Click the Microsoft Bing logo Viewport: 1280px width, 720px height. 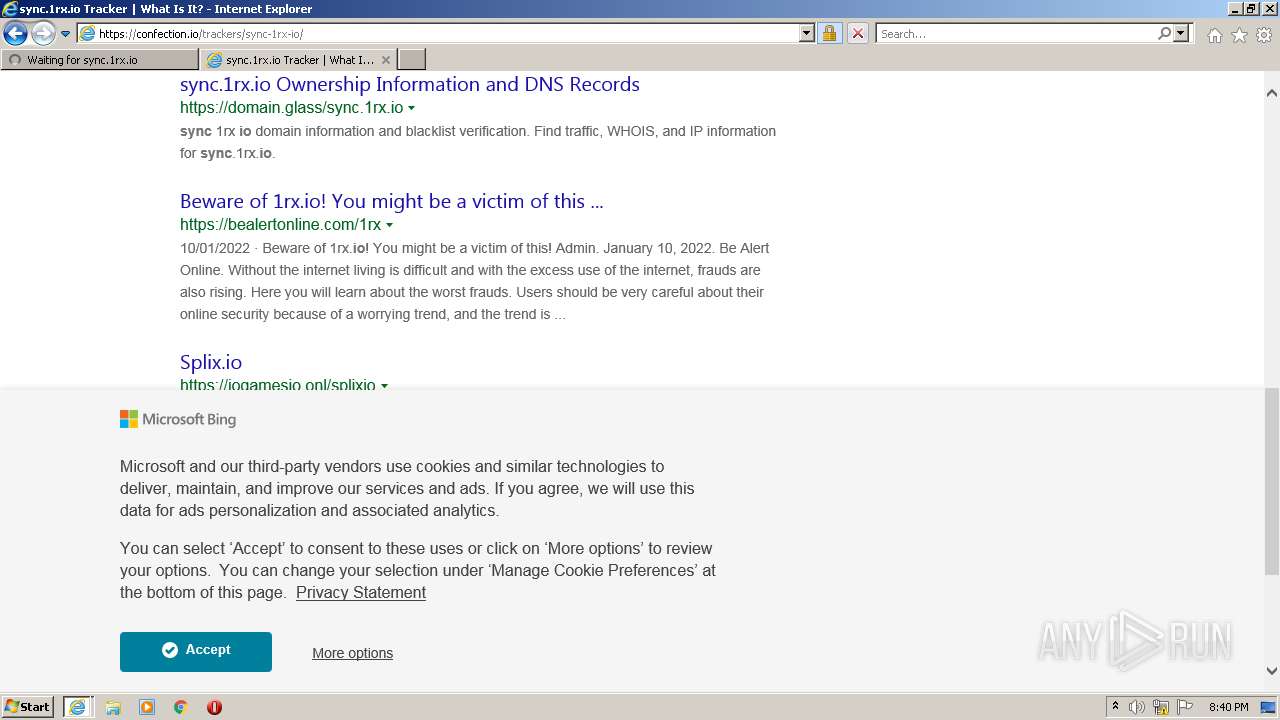coord(178,419)
